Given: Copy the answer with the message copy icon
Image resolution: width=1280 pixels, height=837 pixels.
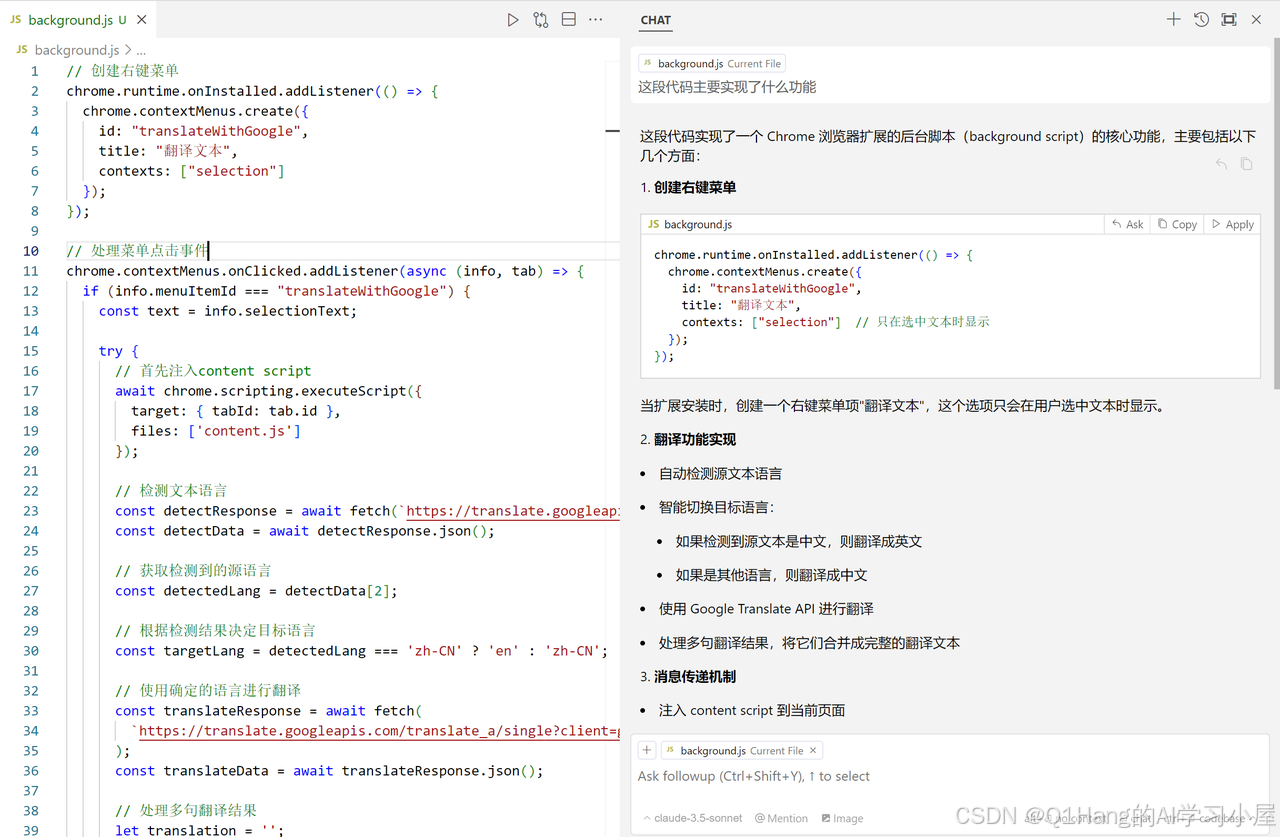Looking at the screenshot, I should (1246, 164).
